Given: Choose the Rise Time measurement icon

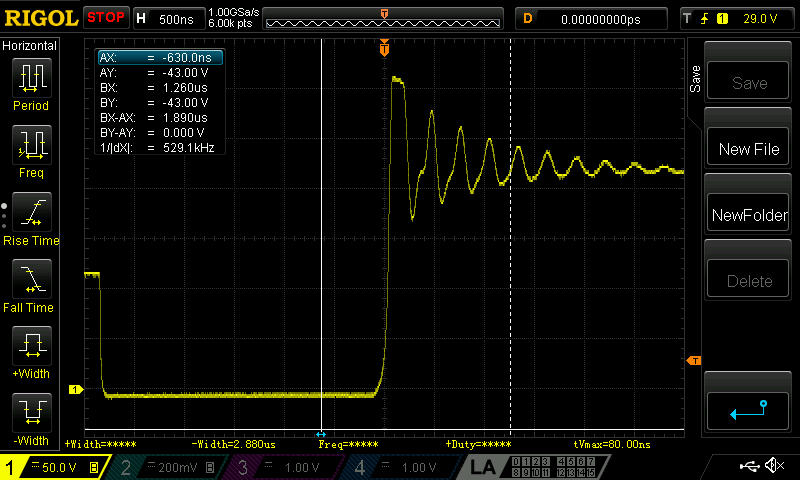Looking at the screenshot, I should click(x=32, y=212).
